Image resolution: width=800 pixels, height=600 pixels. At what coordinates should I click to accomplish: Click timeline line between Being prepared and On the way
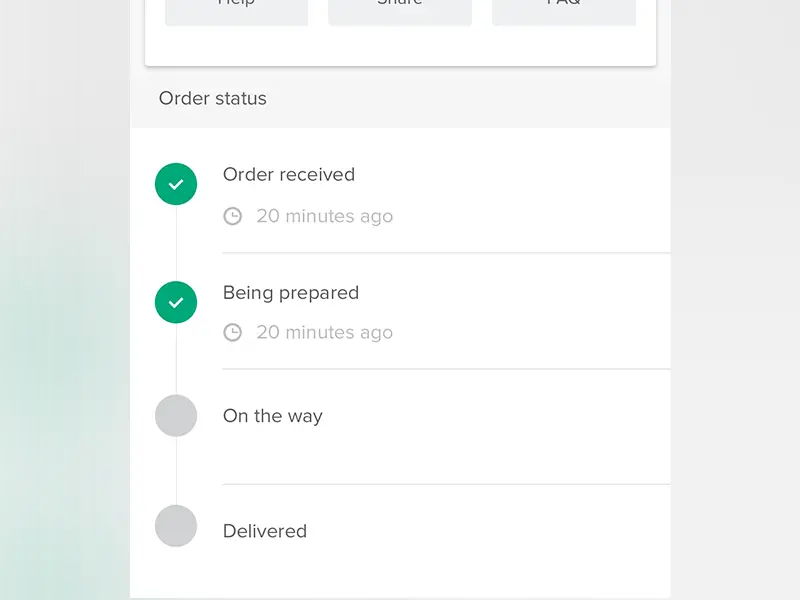pos(176,359)
